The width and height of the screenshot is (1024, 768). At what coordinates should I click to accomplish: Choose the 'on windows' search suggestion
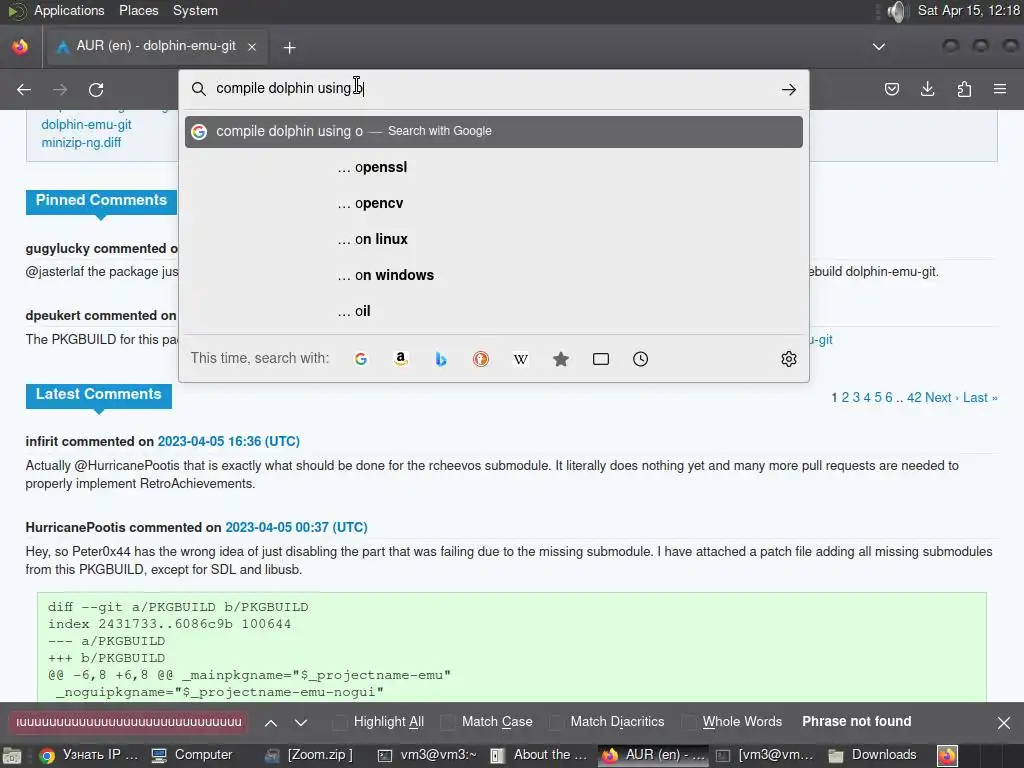[494, 275]
